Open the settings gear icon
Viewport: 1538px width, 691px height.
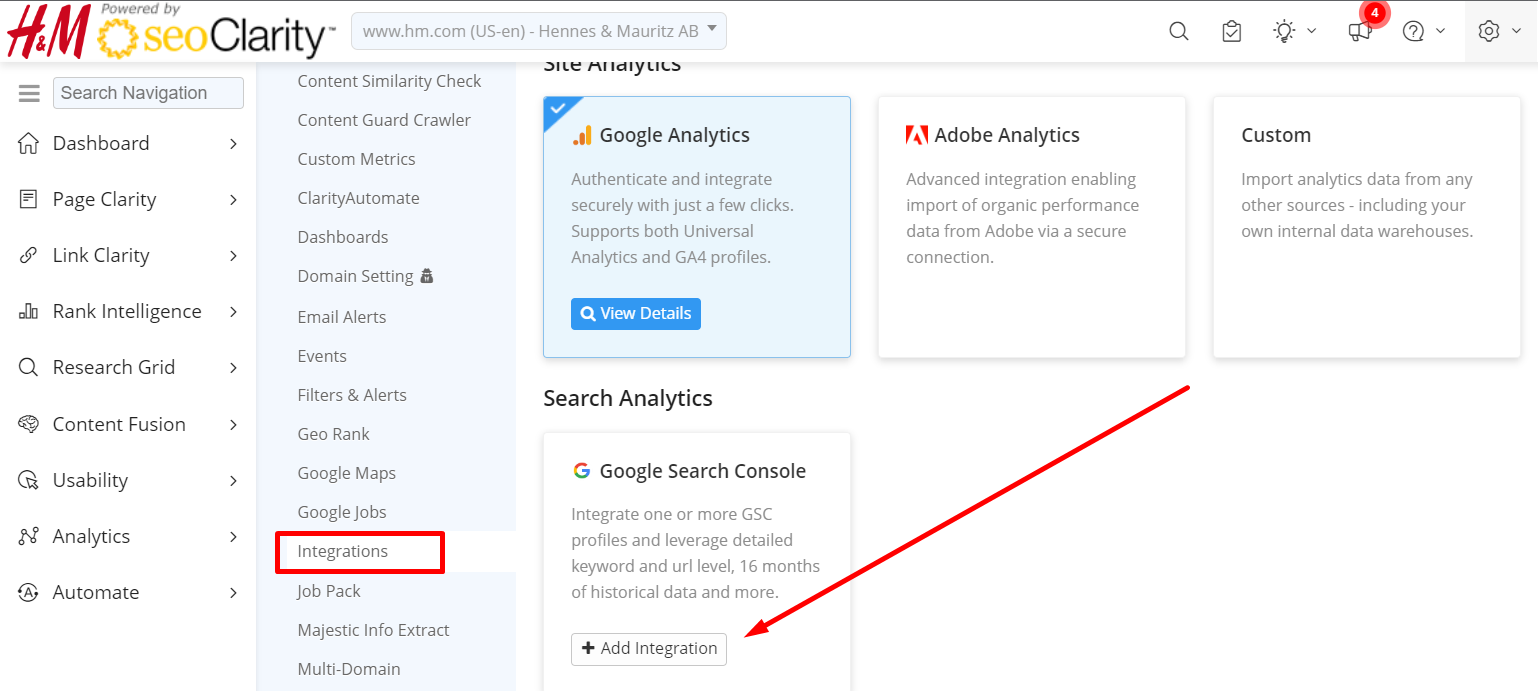(x=1489, y=31)
